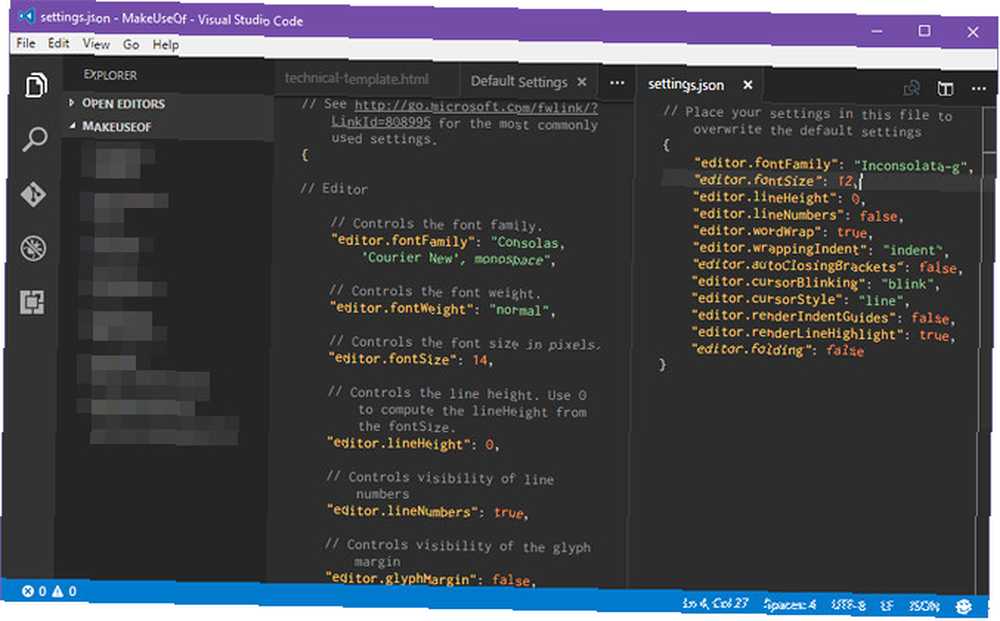Click the feedback smiley in status bar
This screenshot has width=1000, height=621.
tap(964, 606)
